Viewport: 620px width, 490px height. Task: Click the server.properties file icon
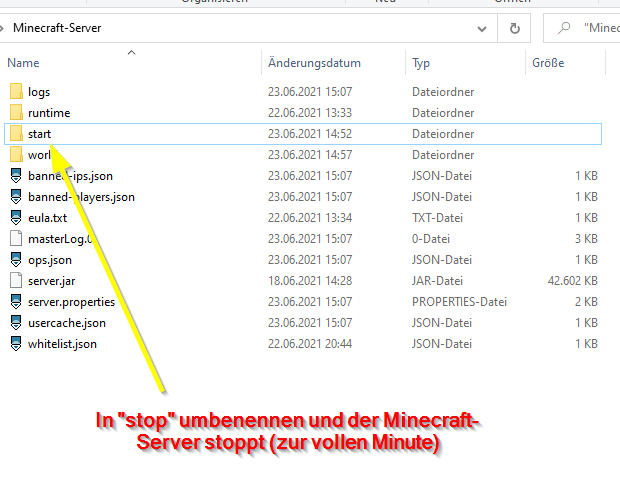click(16, 301)
